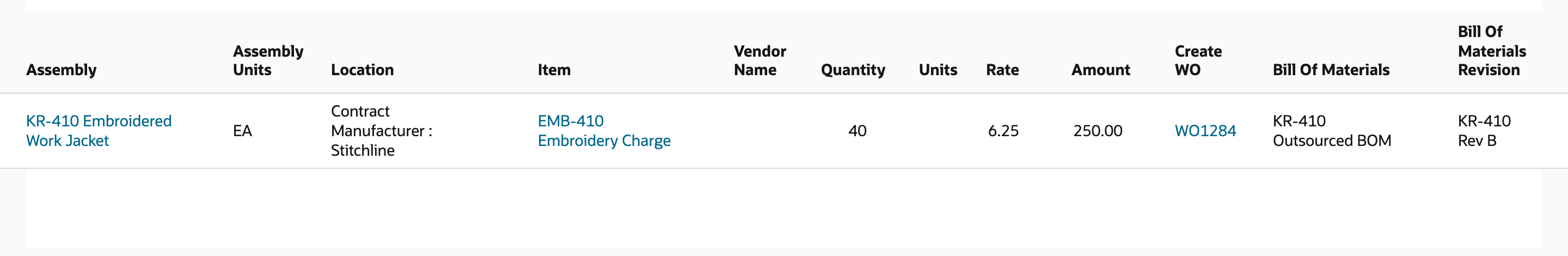This screenshot has height=256, width=1568.
Task: Click the Quantity column header
Action: (853, 70)
